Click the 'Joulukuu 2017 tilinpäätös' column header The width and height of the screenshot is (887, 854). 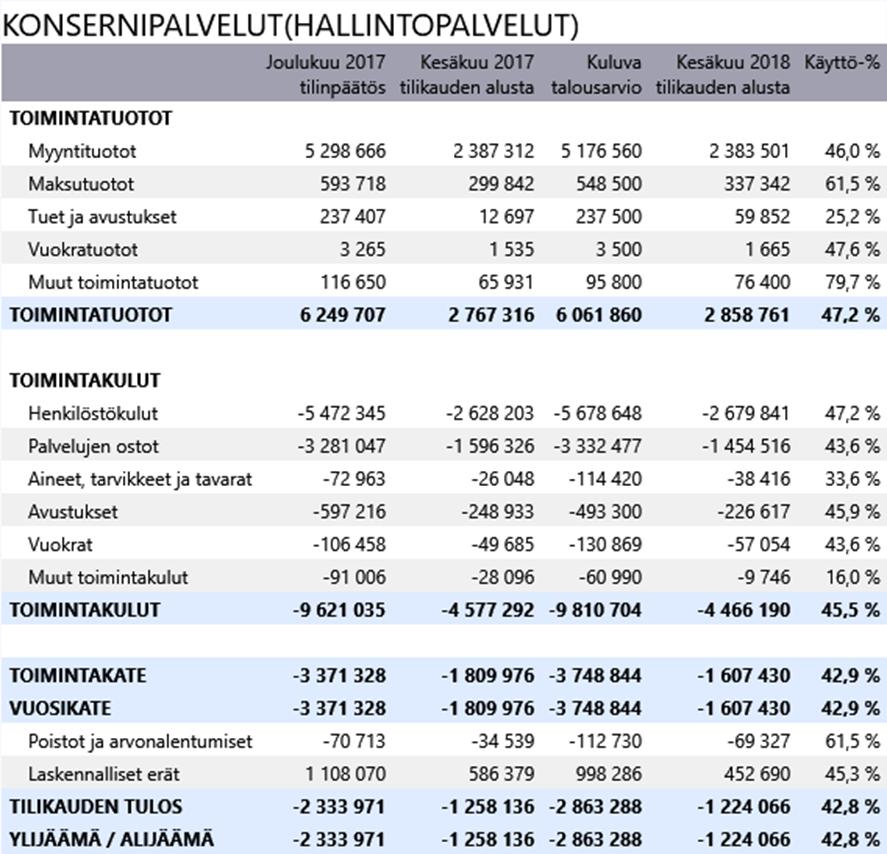[326, 75]
